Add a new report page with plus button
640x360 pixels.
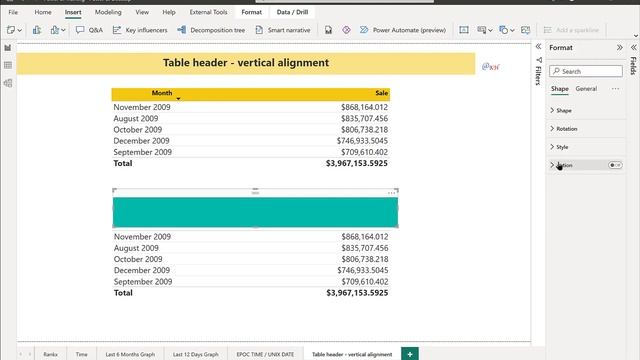(x=410, y=354)
